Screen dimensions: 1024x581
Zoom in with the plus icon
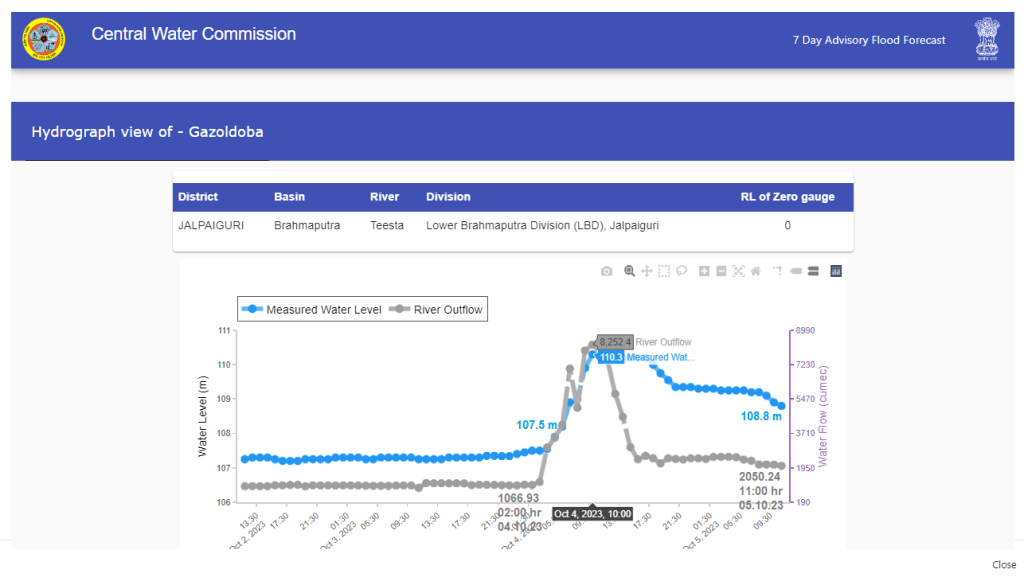point(704,271)
